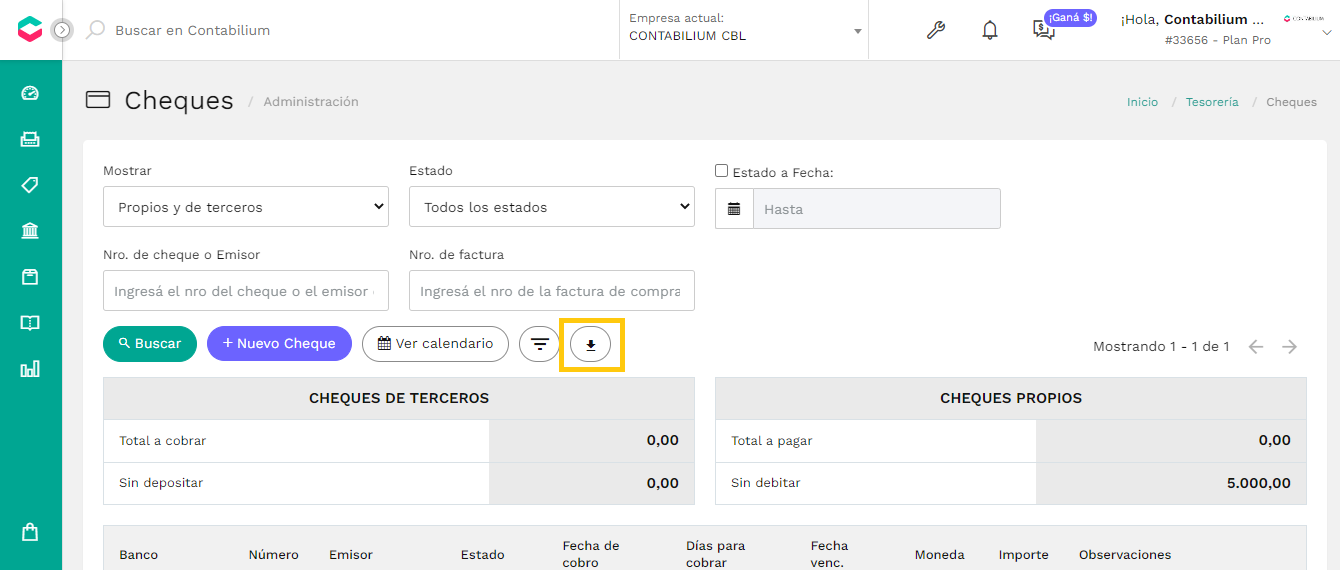Go to the Tesorería breadcrumb link
Image resolution: width=1340 pixels, height=570 pixels.
(1212, 102)
